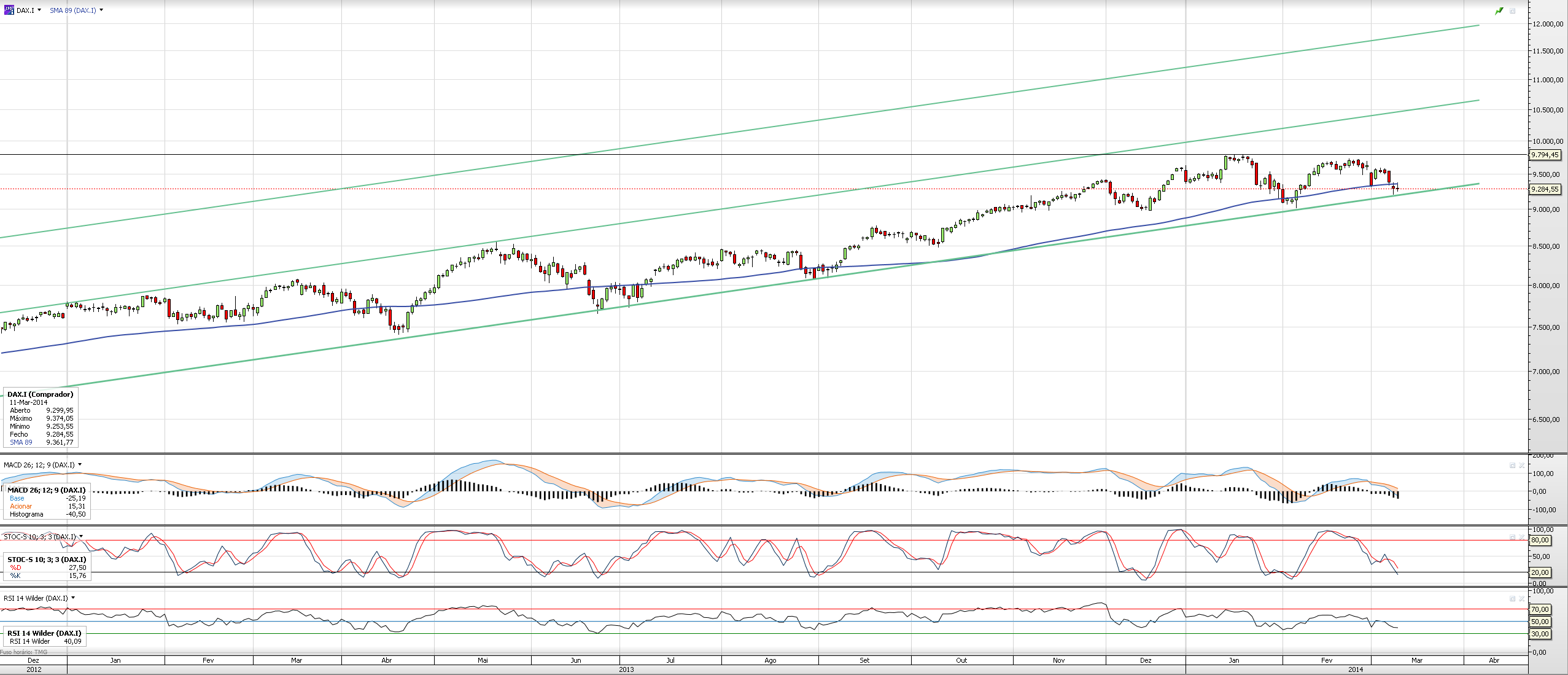Click the DAX.I (Comprador) data box

(41, 418)
